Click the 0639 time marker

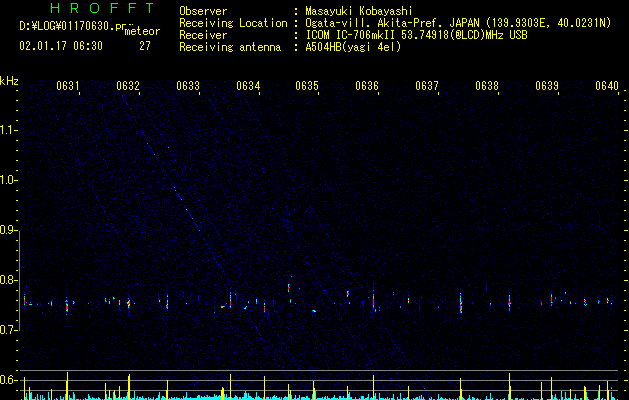pos(547,86)
